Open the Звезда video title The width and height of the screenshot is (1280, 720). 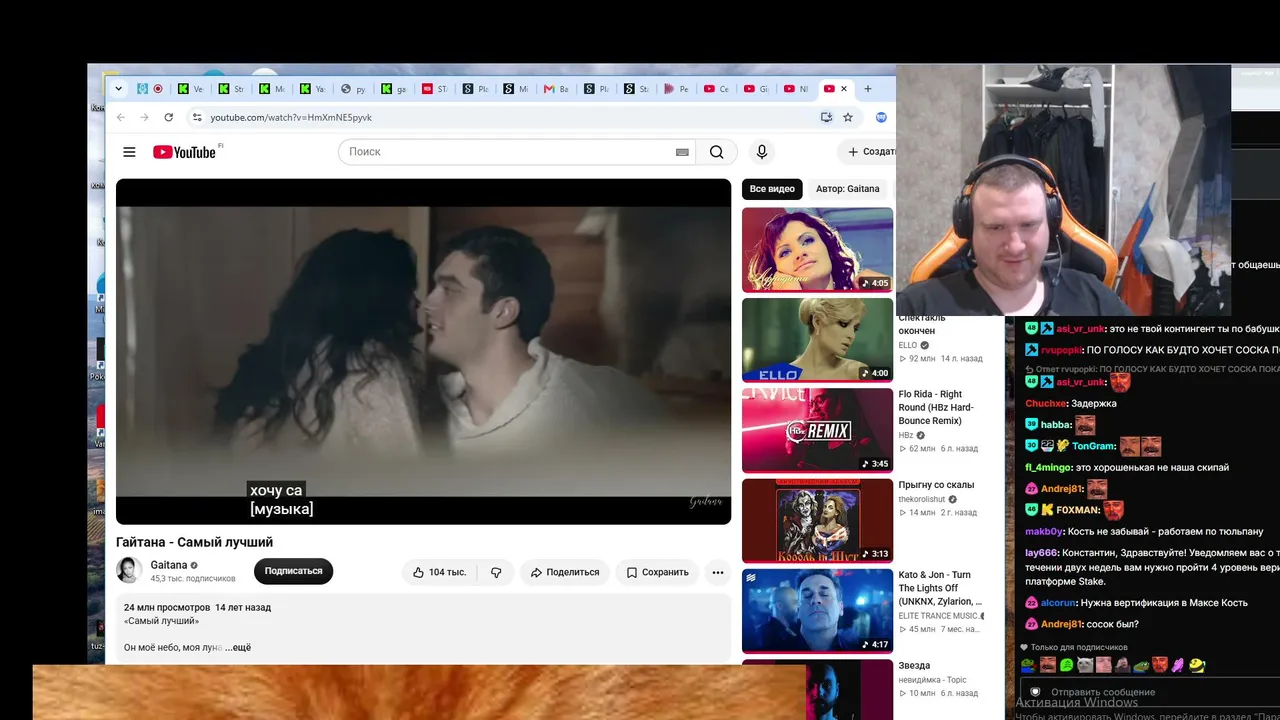click(914, 666)
